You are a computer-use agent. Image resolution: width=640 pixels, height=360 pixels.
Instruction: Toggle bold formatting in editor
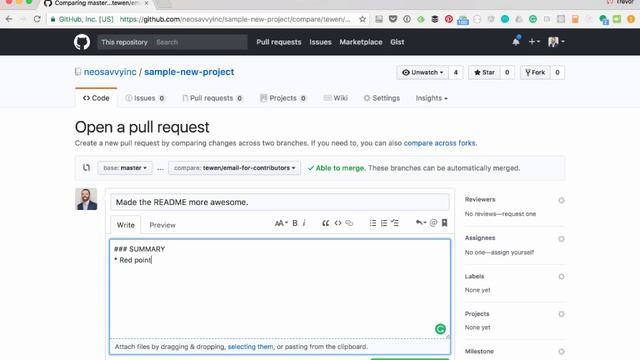click(x=295, y=223)
